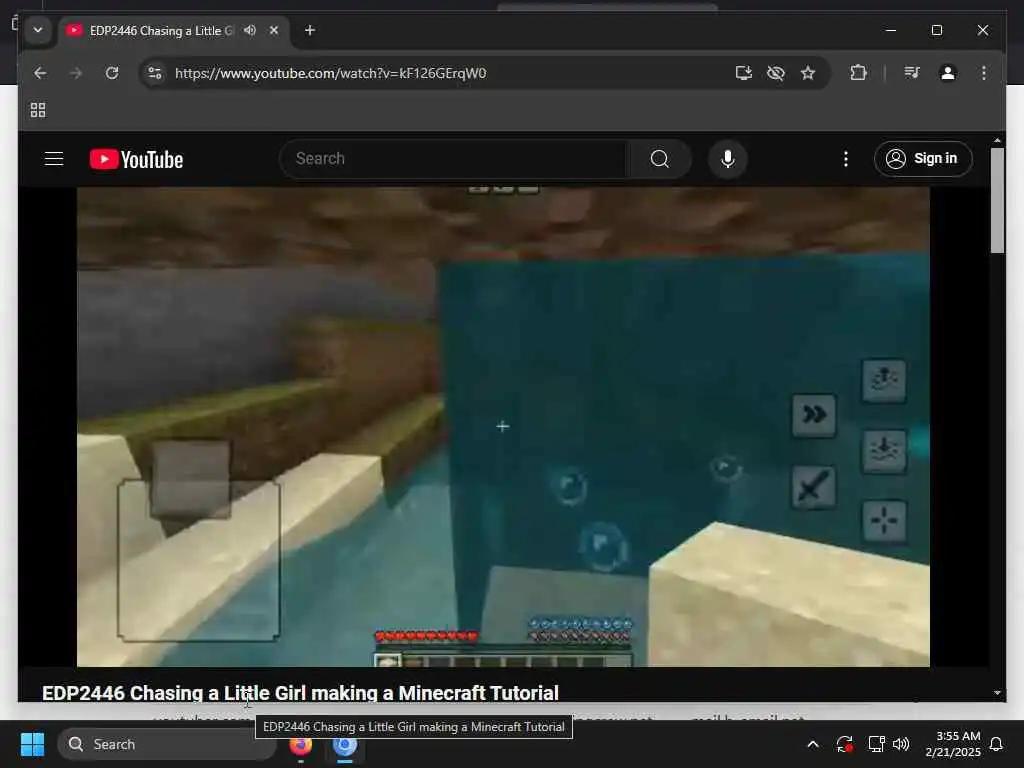Viewport: 1024px width, 768px height.
Task: Click the scrollbar down arrow
Action: tap(997, 693)
